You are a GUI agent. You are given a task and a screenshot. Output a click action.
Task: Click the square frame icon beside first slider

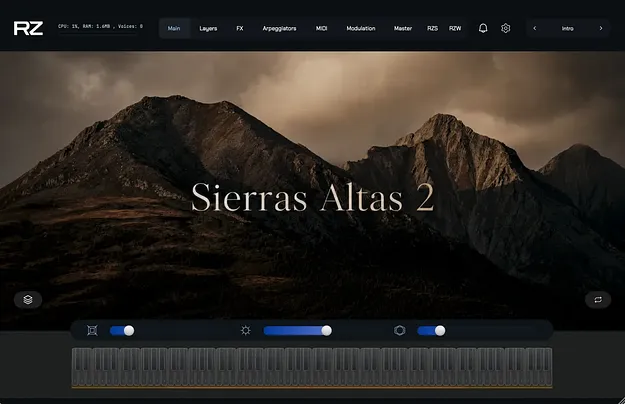pyautogui.click(x=92, y=330)
